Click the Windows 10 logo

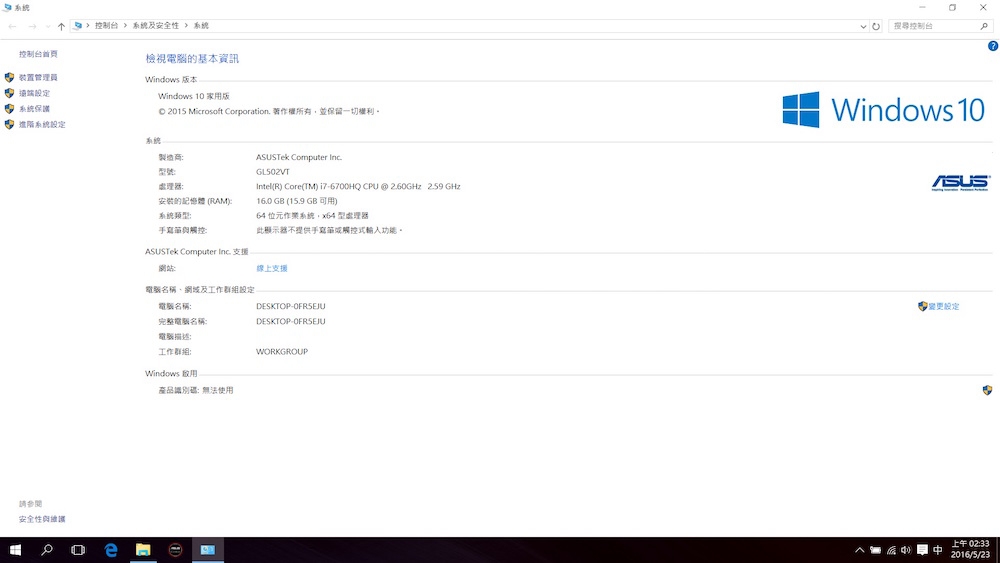[x=884, y=110]
